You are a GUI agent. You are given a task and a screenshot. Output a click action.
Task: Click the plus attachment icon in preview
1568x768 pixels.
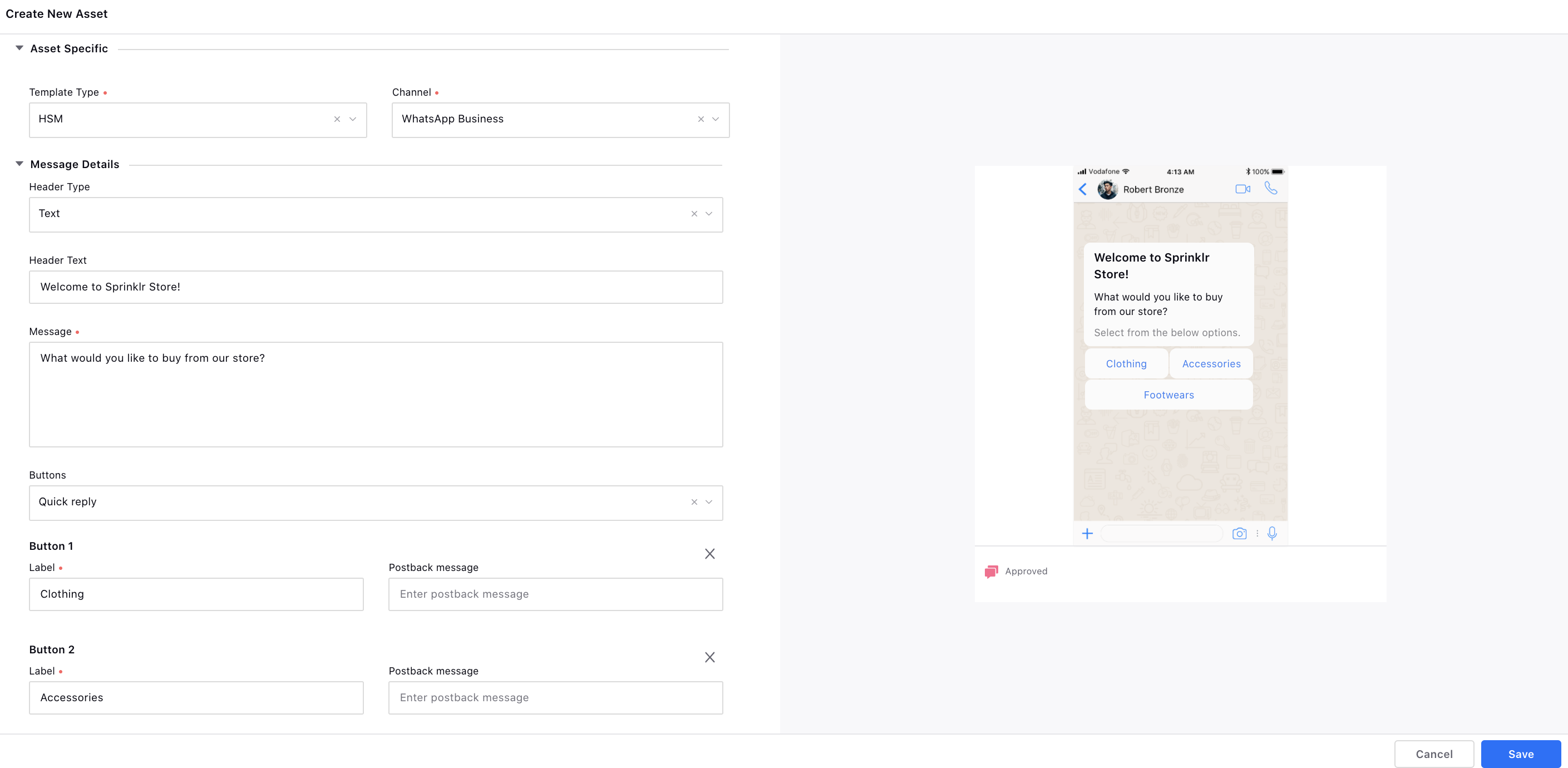pyautogui.click(x=1087, y=534)
